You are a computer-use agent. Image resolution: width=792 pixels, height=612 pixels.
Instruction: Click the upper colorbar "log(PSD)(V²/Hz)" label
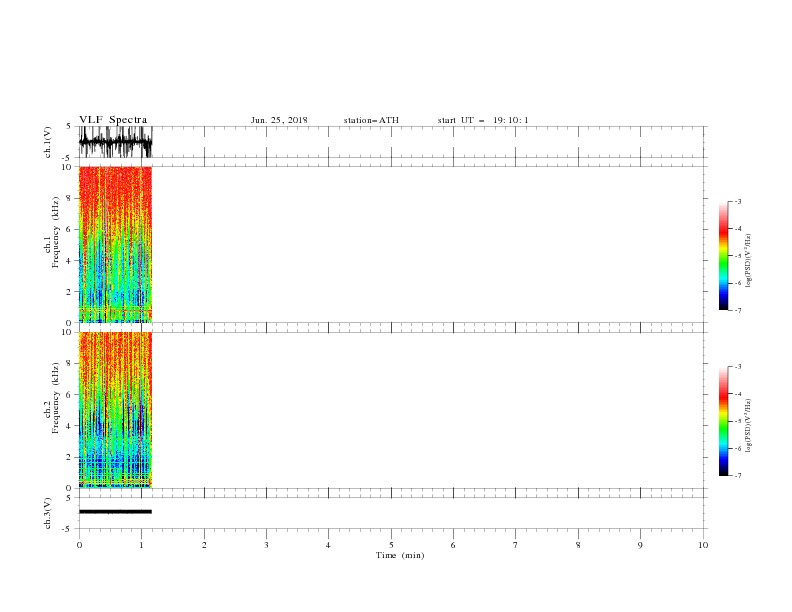tap(749, 261)
